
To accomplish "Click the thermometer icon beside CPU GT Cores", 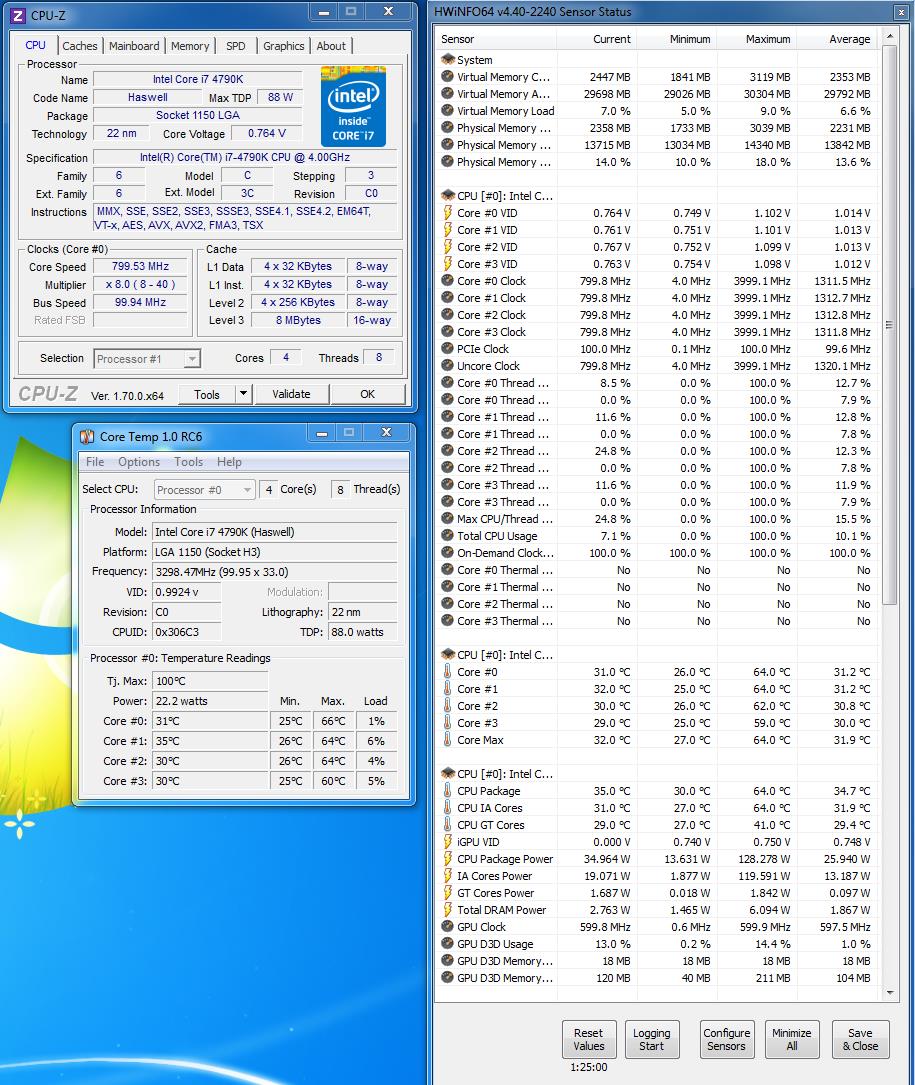I will [448, 825].
